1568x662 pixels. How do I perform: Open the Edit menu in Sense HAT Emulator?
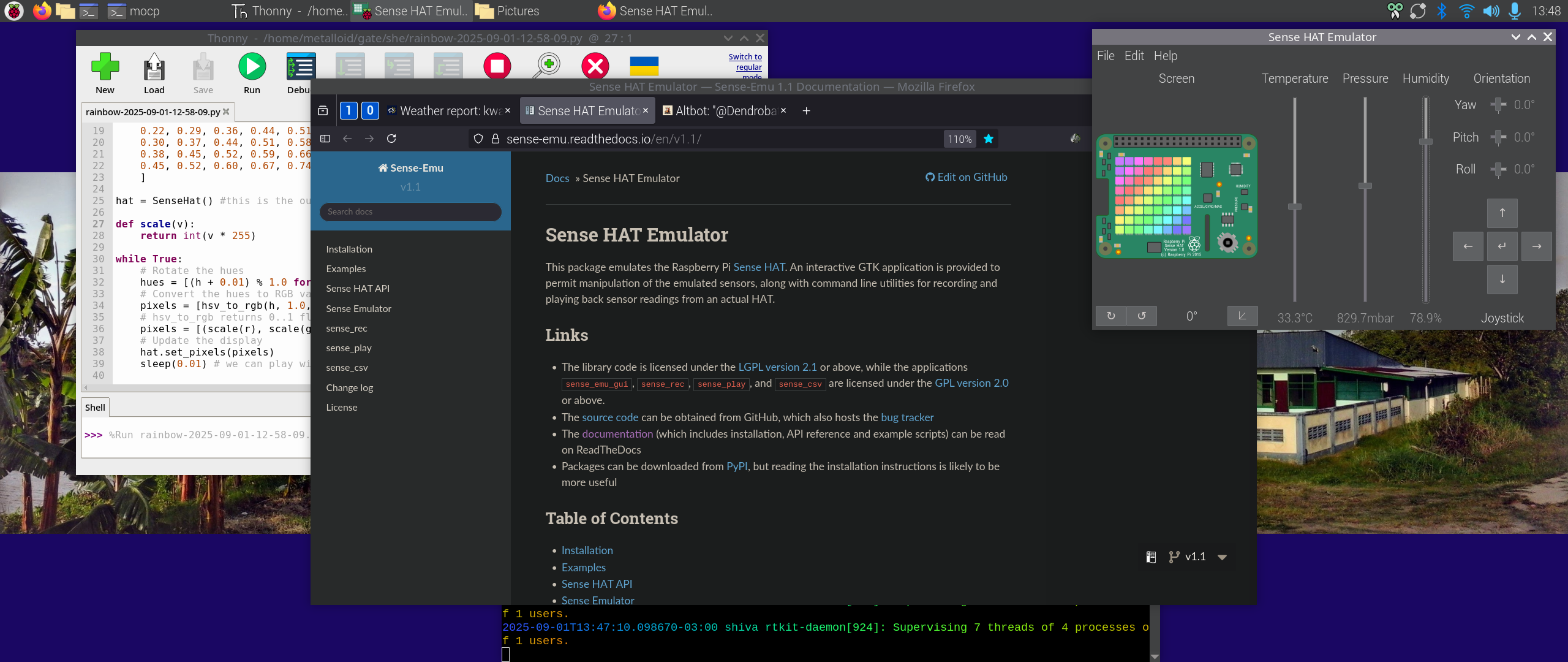(x=1134, y=56)
